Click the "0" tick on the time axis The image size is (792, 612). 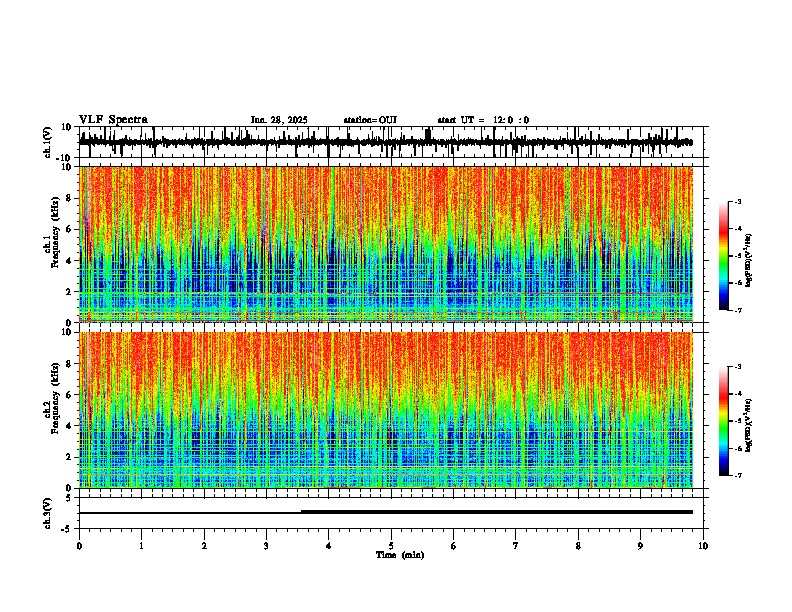tap(79, 546)
